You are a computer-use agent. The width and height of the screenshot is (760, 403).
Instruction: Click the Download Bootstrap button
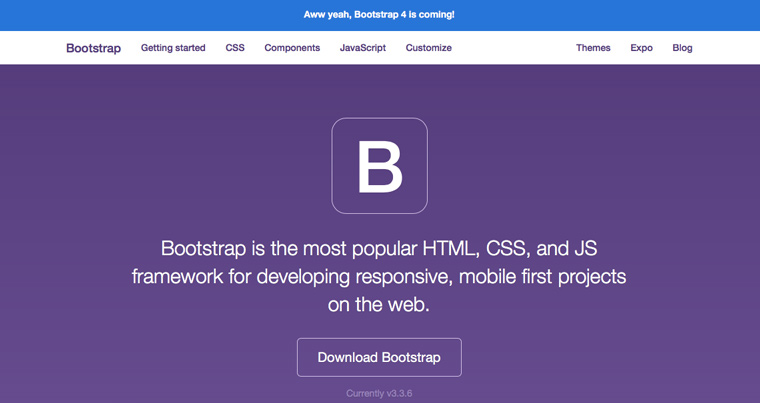tap(379, 357)
